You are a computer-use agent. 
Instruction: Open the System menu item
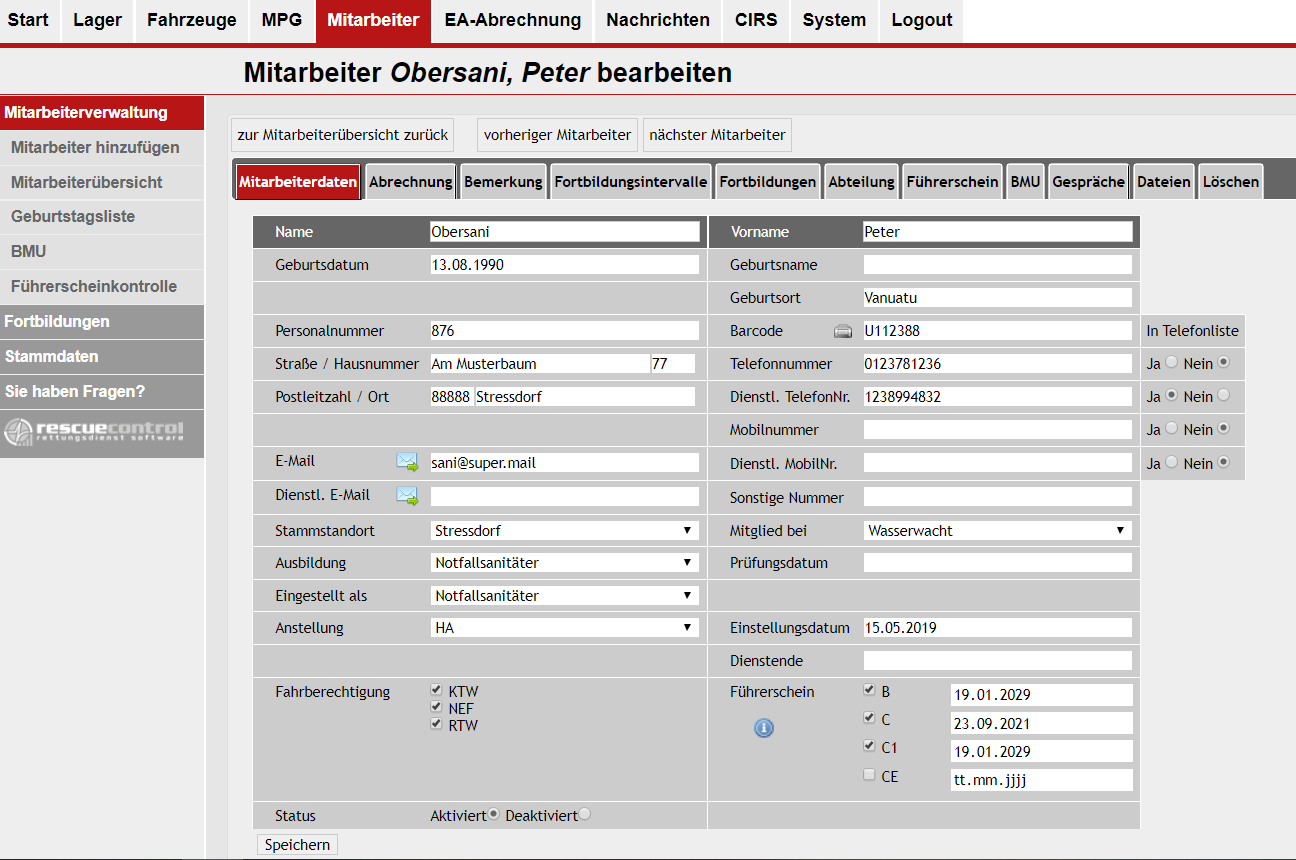pyautogui.click(x=834, y=20)
